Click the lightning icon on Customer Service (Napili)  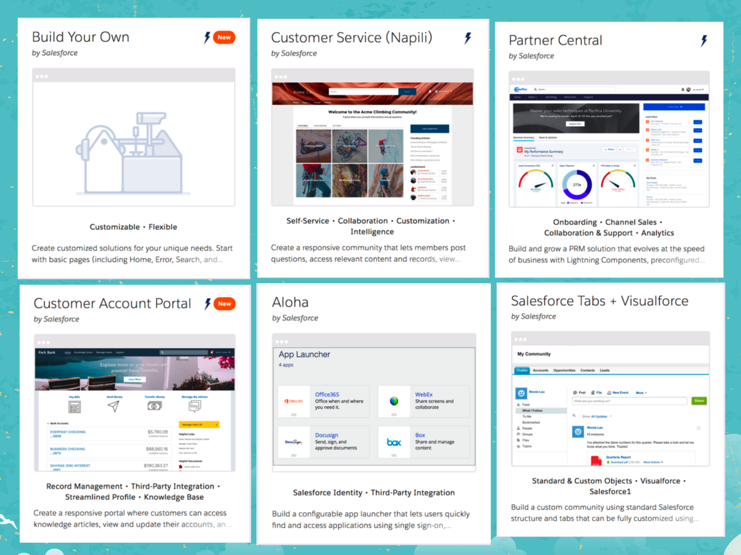click(468, 38)
